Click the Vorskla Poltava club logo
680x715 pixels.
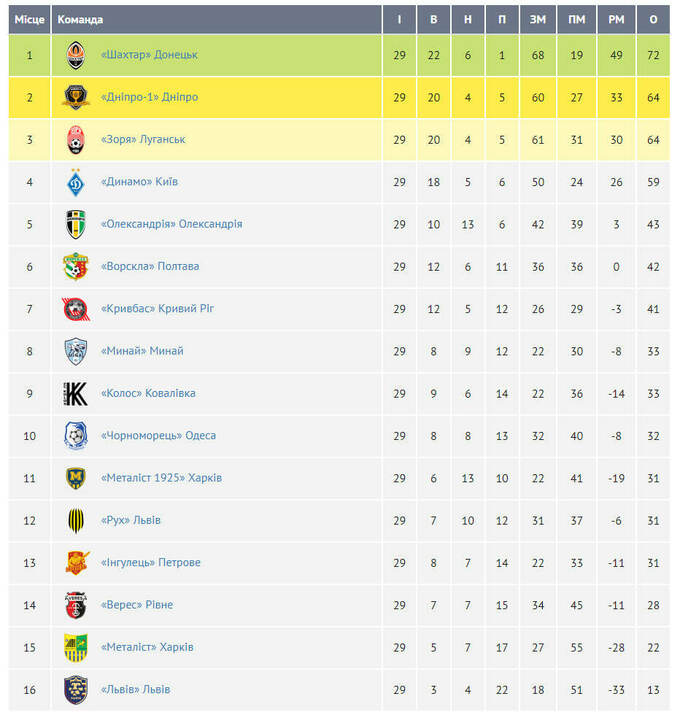[x=76, y=267]
